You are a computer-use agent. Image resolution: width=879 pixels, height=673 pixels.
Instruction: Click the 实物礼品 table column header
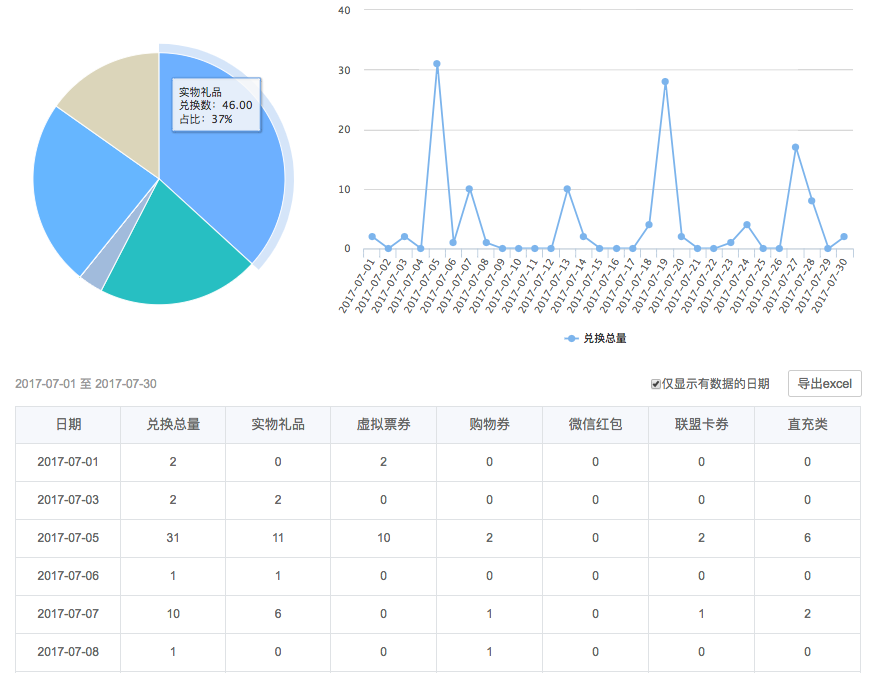(278, 425)
